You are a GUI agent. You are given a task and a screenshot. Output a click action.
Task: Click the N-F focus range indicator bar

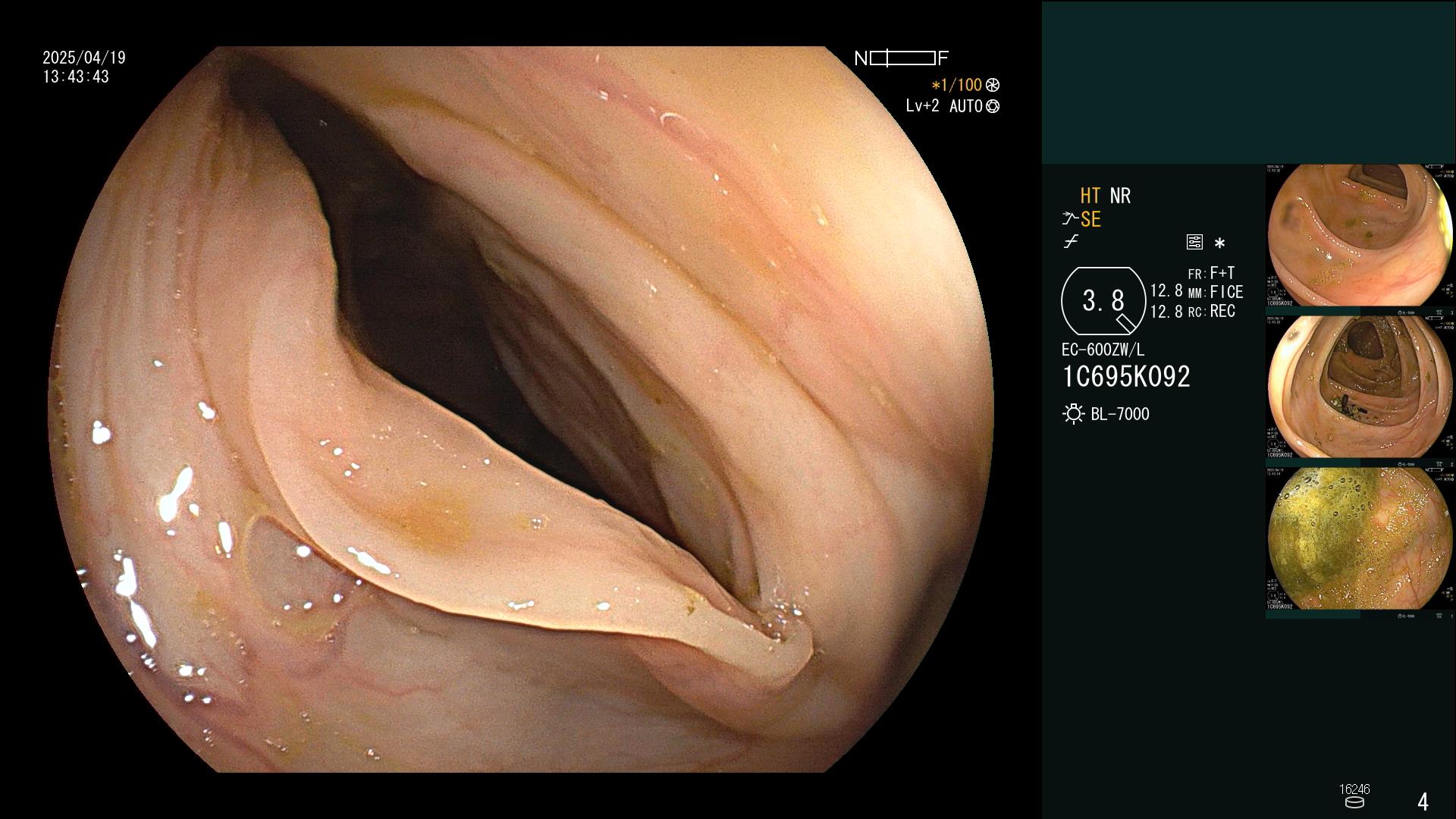click(902, 58)
